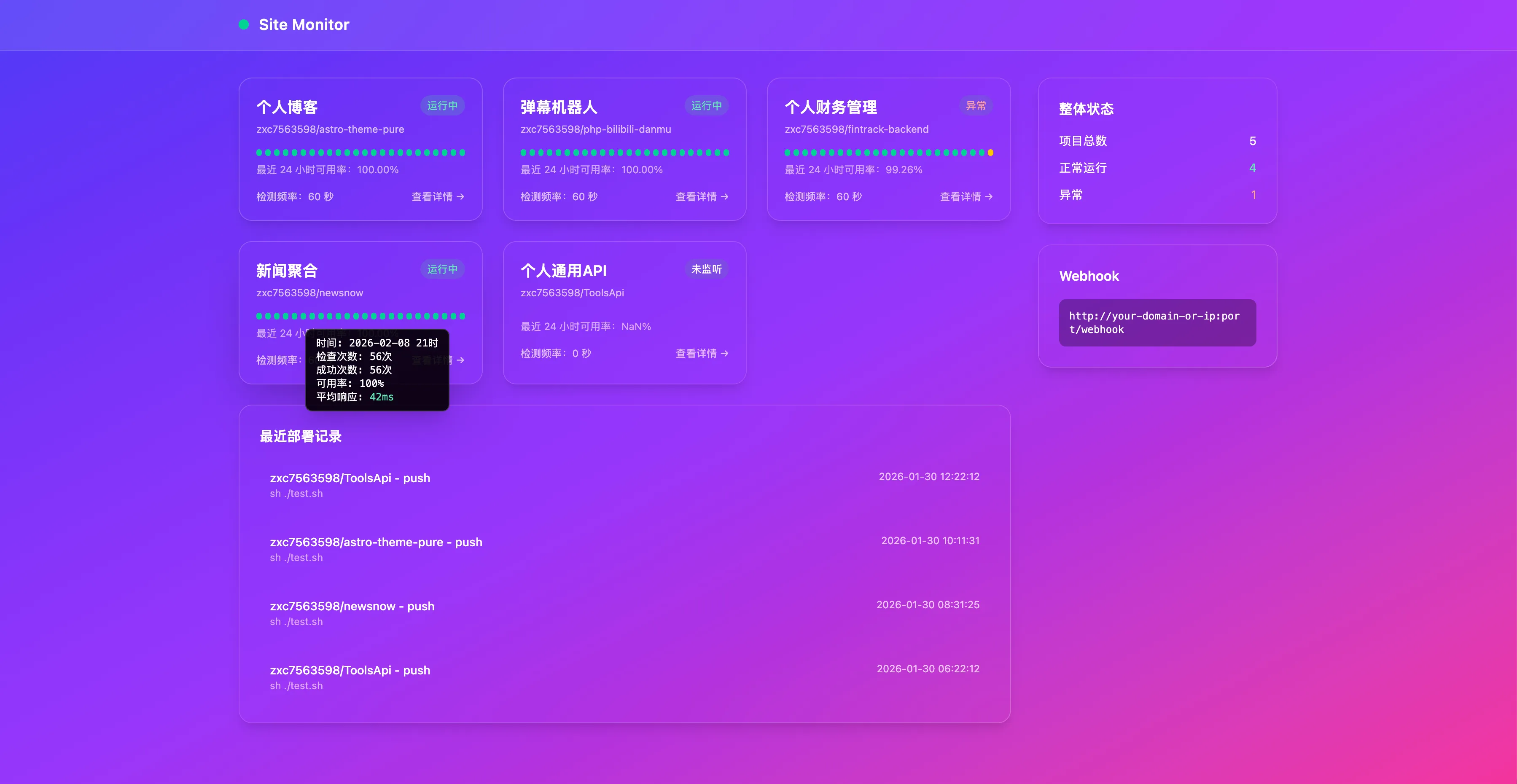Click the last green dot in 弹幕机器人's timeline
Viewport: 1517px width, 784px height.
(x=726, y=153)
